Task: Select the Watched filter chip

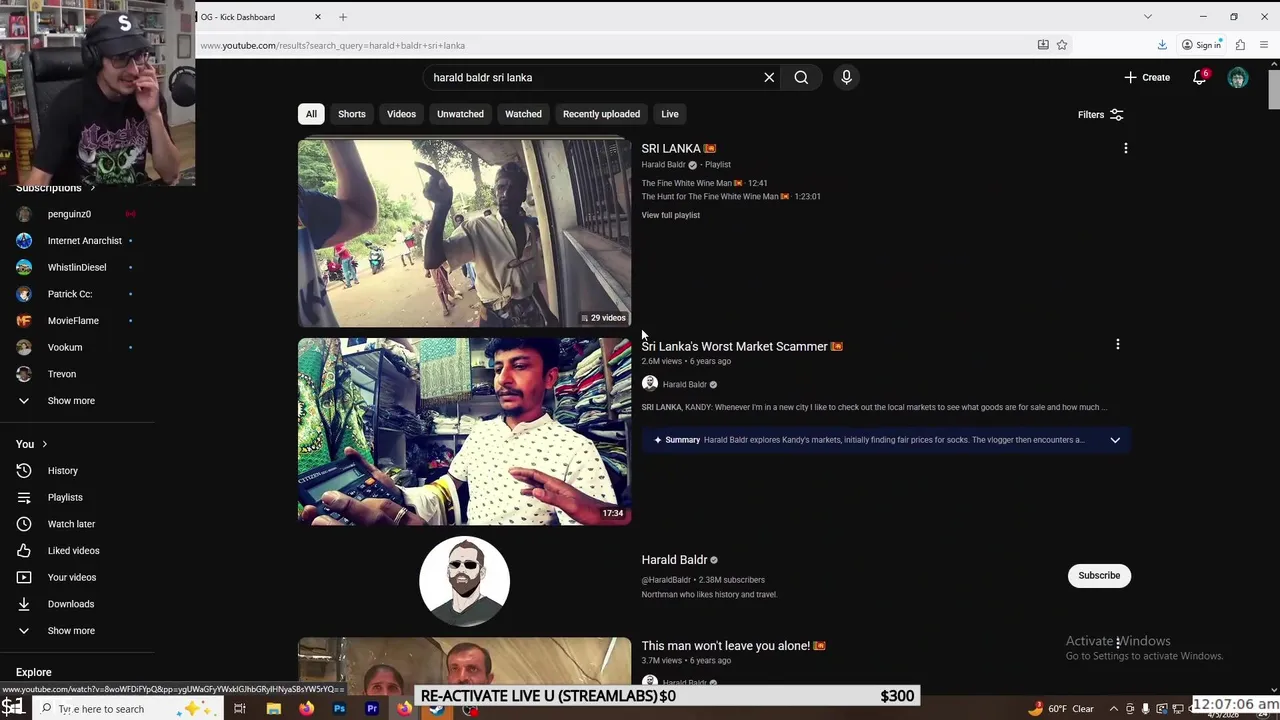Action: (x=523, y=114)
